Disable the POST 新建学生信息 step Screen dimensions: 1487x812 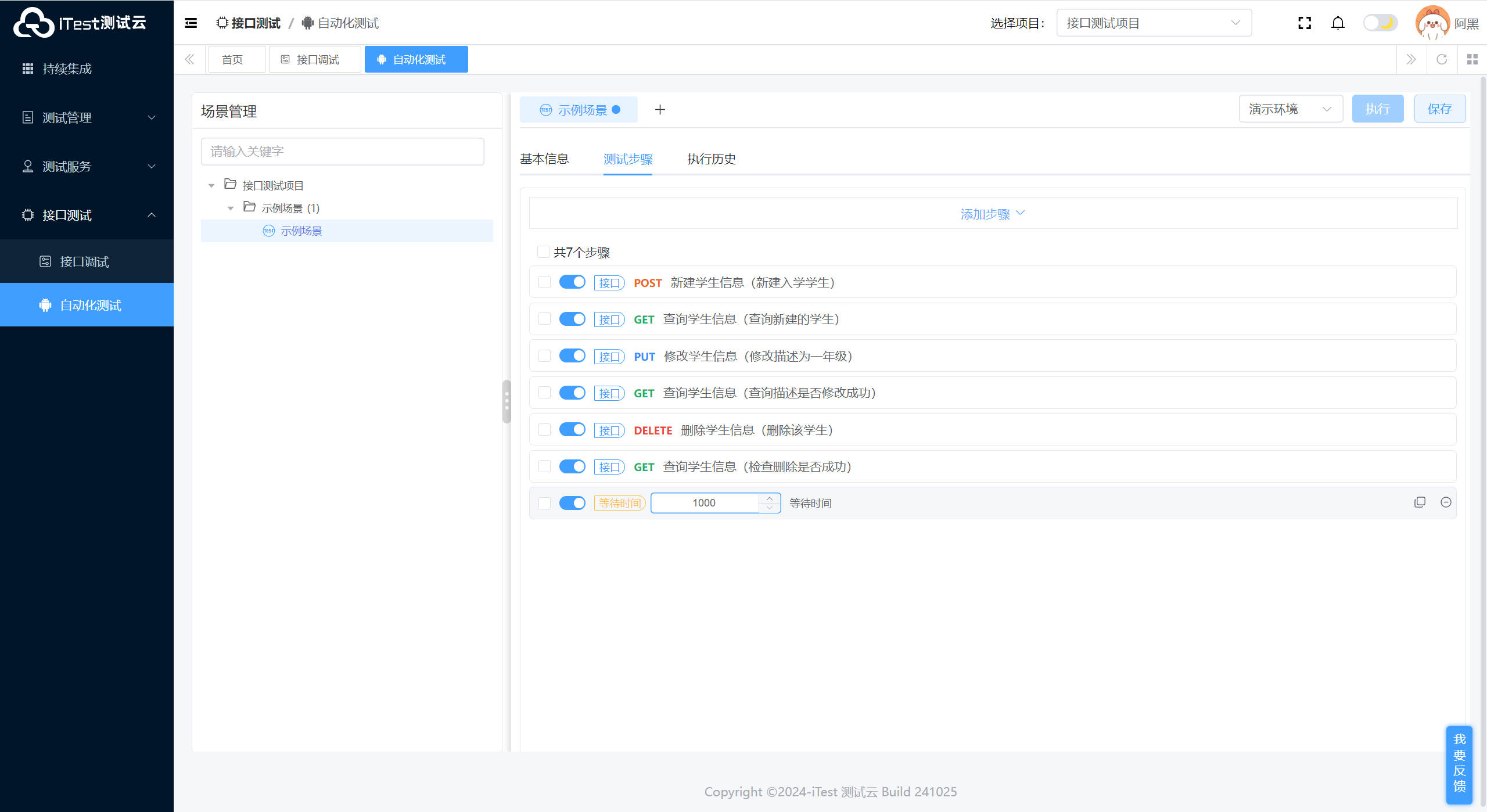[572, 282]
